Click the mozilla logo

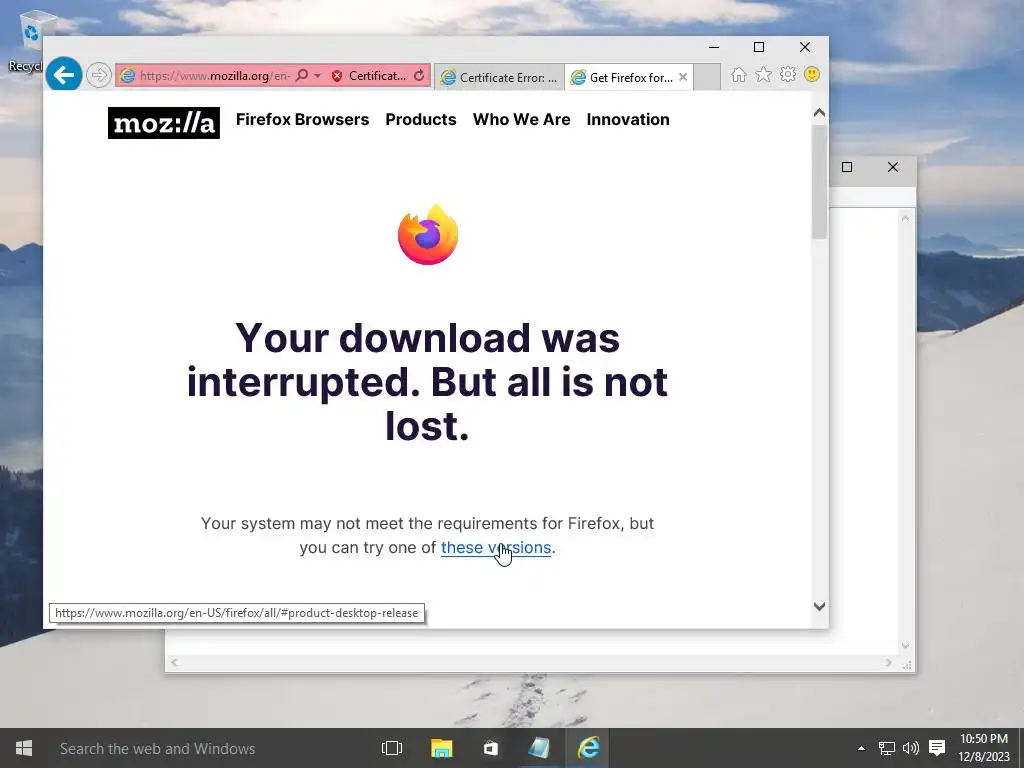(x=164, y=123)
